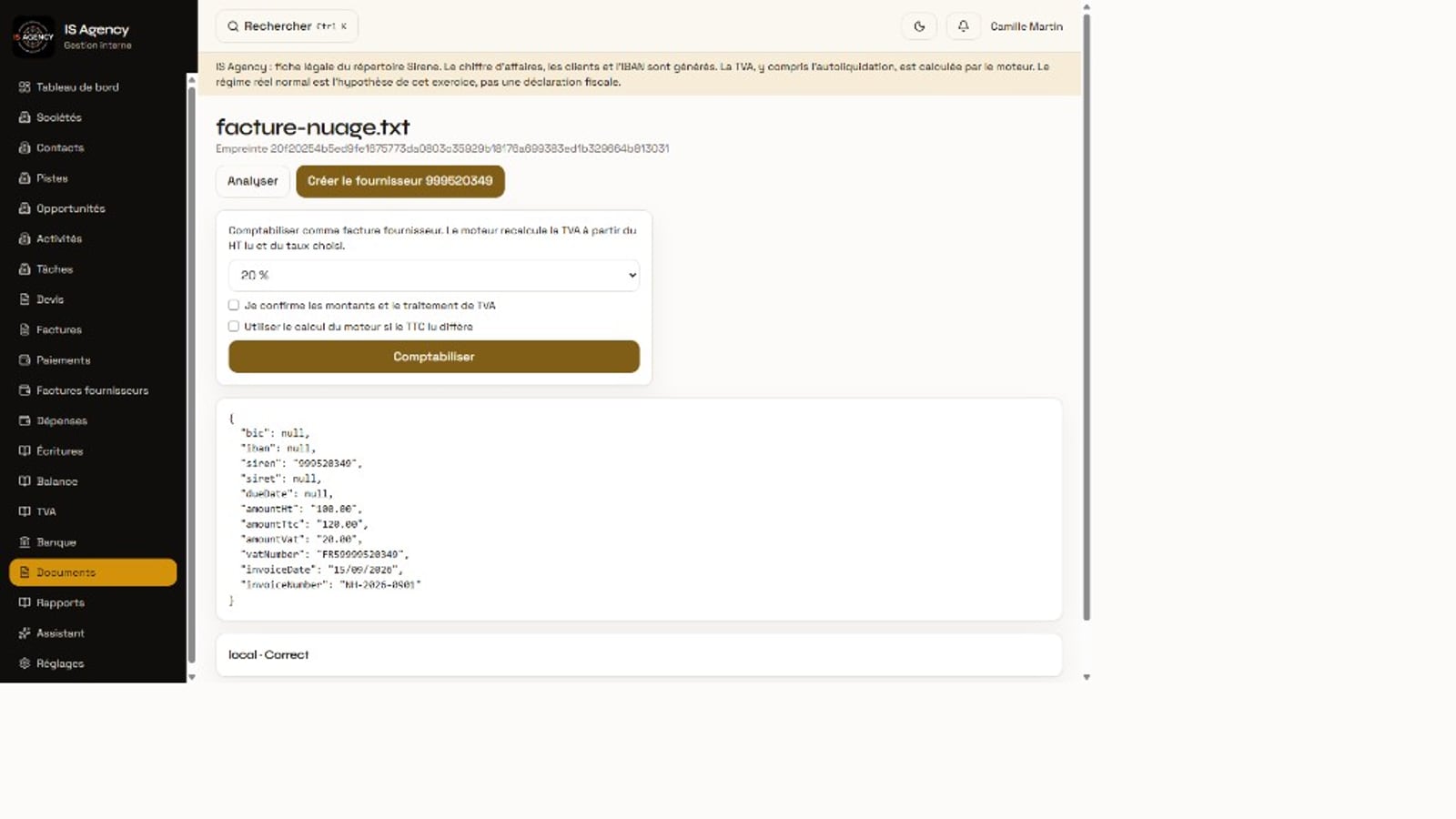Click the Tâches sidebar icon

point(25,269)
